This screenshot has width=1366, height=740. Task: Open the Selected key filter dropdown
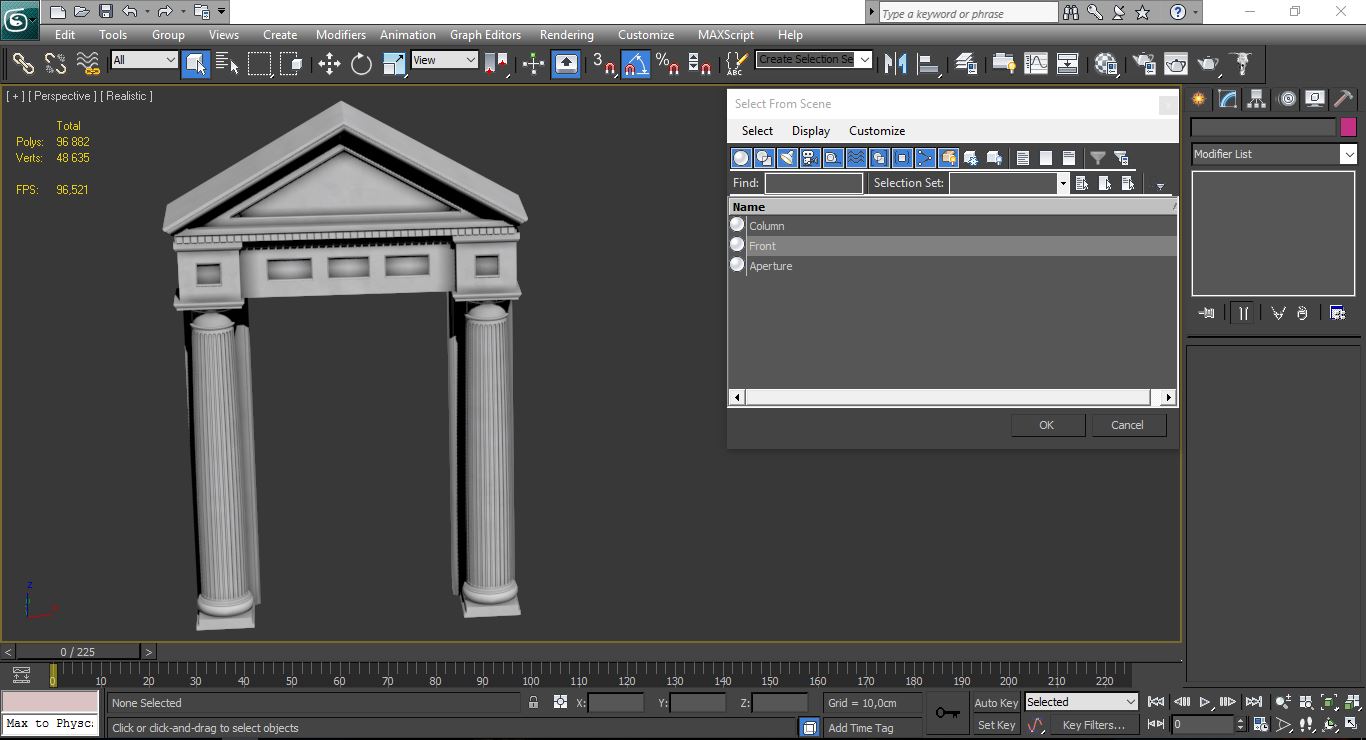1081,702
